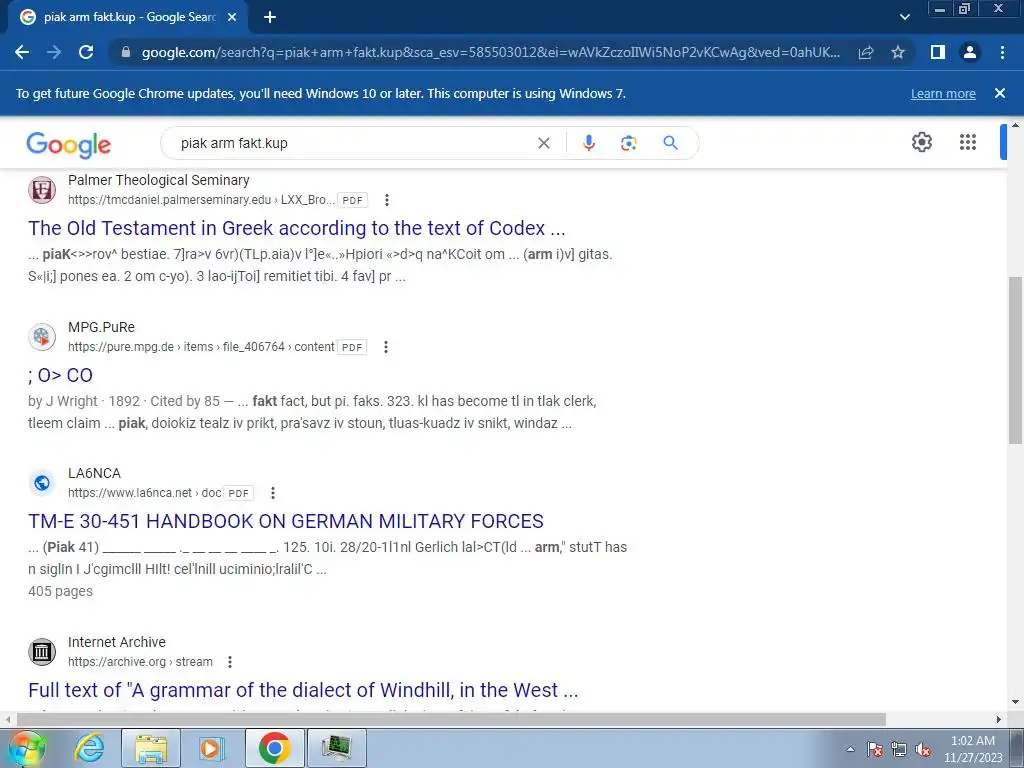Submit search with magnifier icon
This screenshot has height=768, width=1024.
670,143
